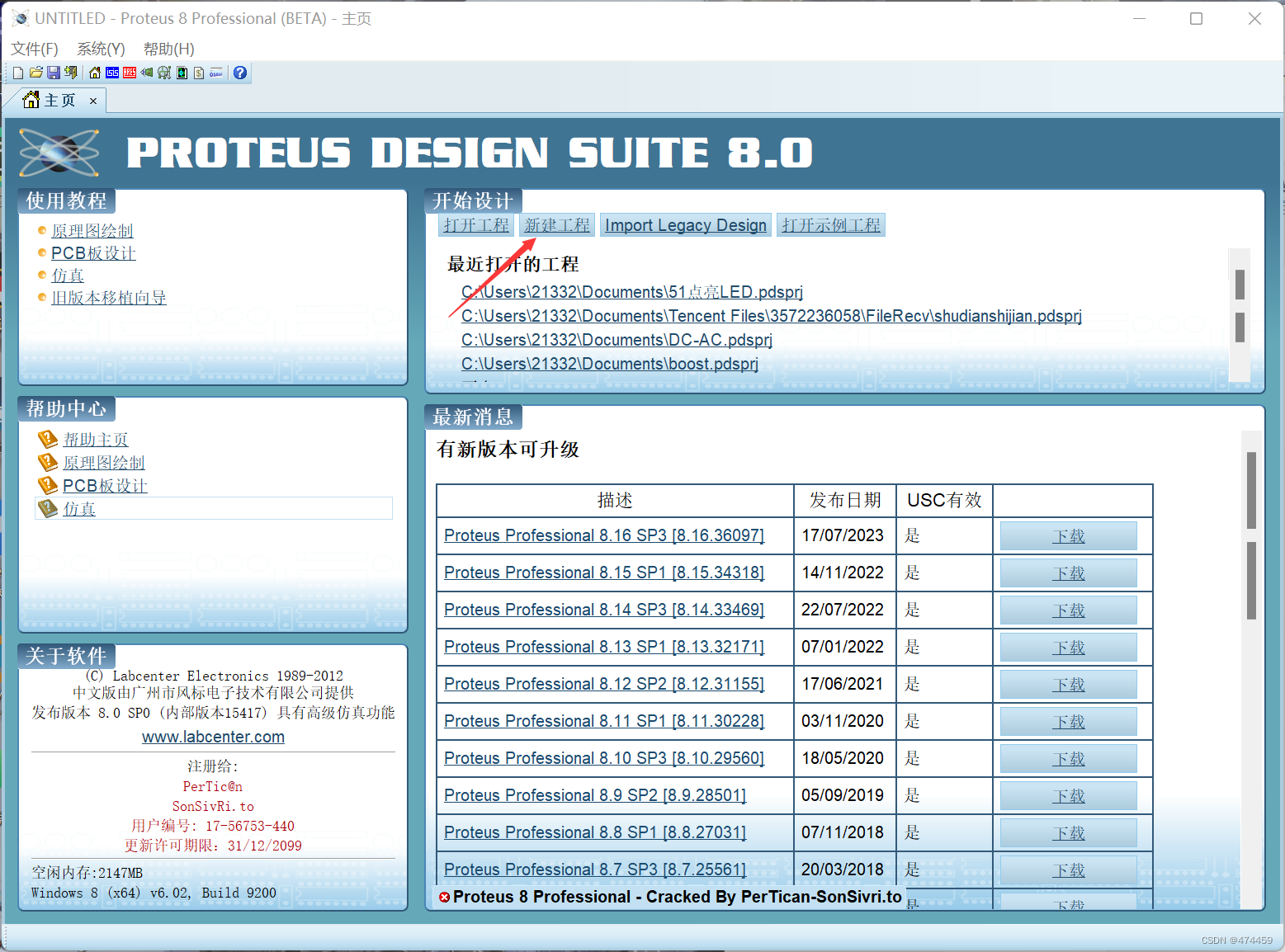Click the Save Project floppy icon
This screenshot has height=952, width=1285.
pos(54,73)
